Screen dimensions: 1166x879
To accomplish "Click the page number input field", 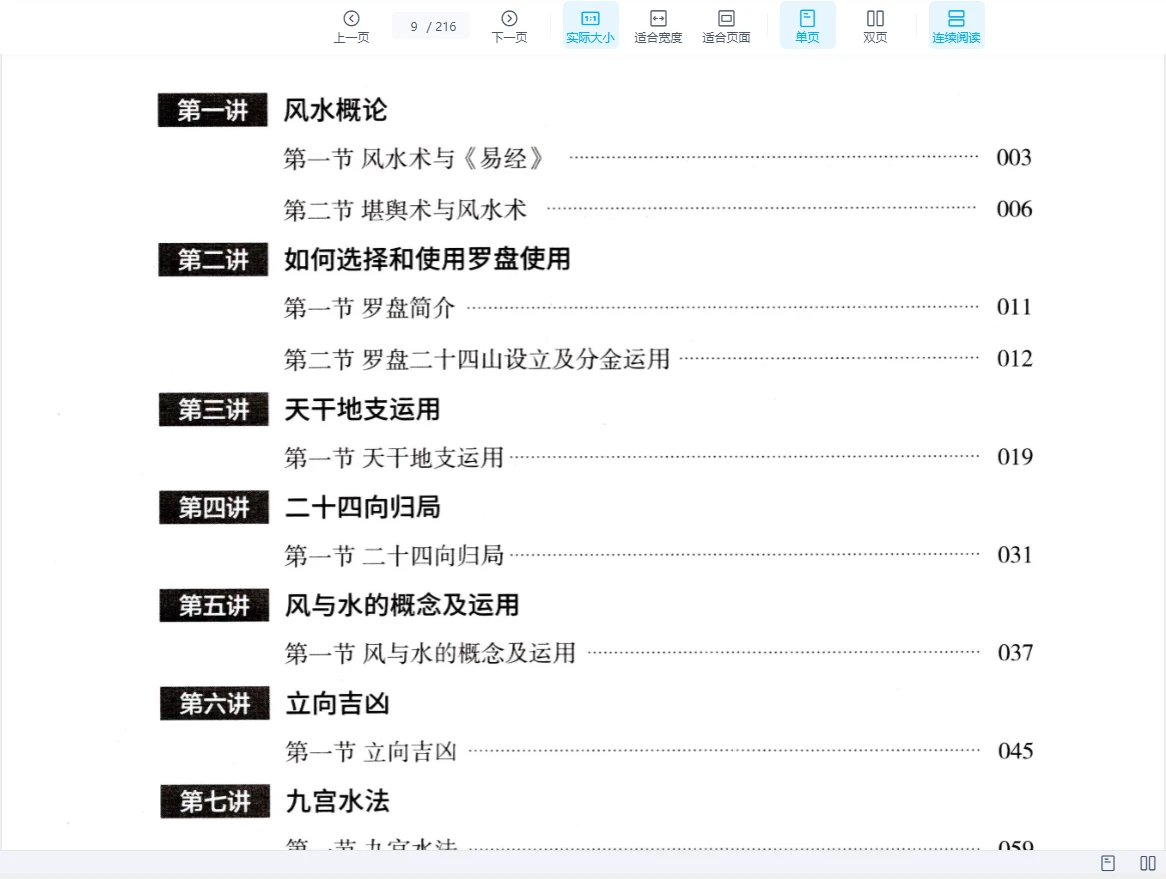I will coord(415,27).
